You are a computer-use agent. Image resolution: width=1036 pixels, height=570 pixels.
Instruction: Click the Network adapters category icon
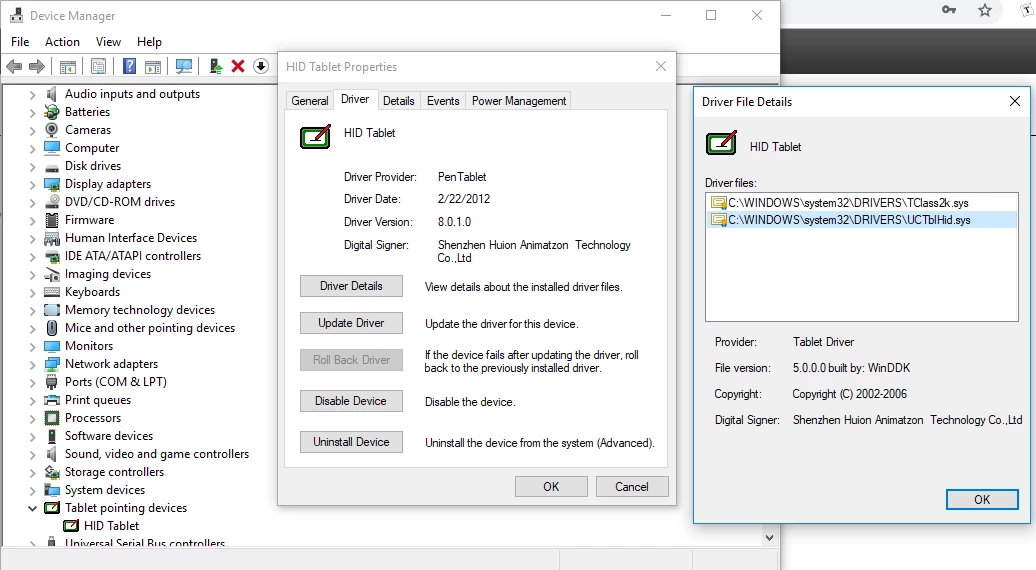coord(52,364)
